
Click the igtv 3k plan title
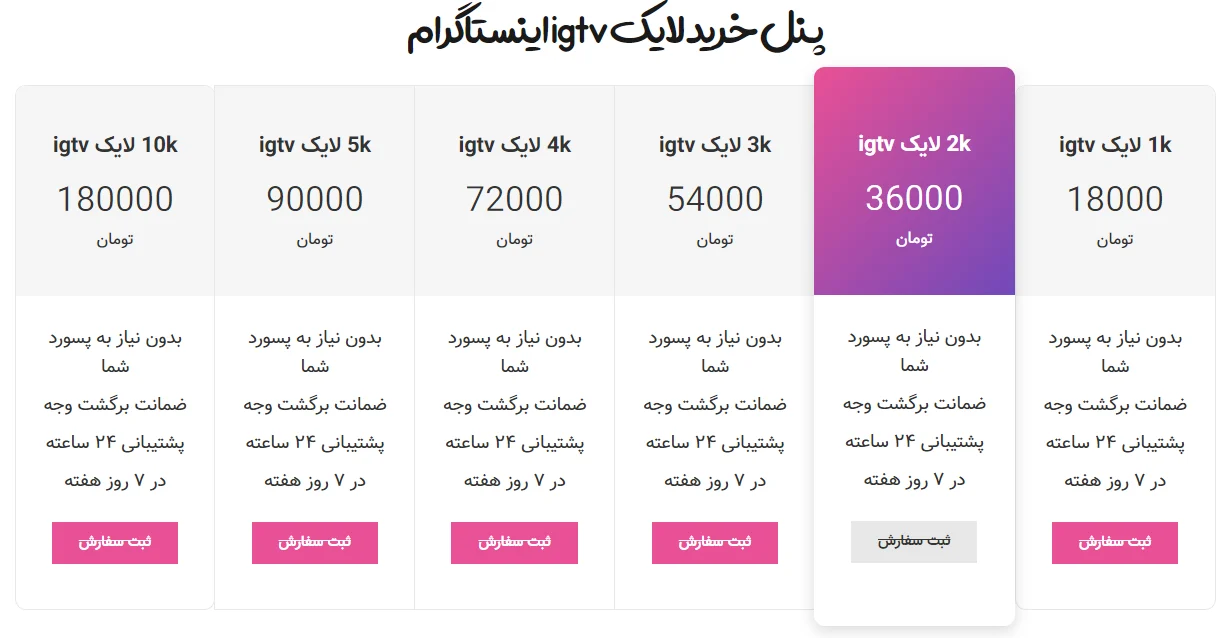pos(715,145)
